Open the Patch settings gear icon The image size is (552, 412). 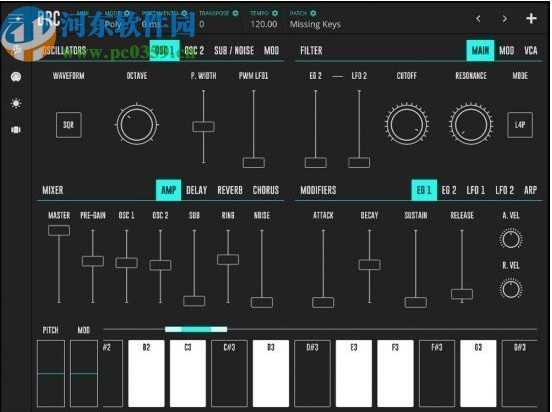[313, 13]
